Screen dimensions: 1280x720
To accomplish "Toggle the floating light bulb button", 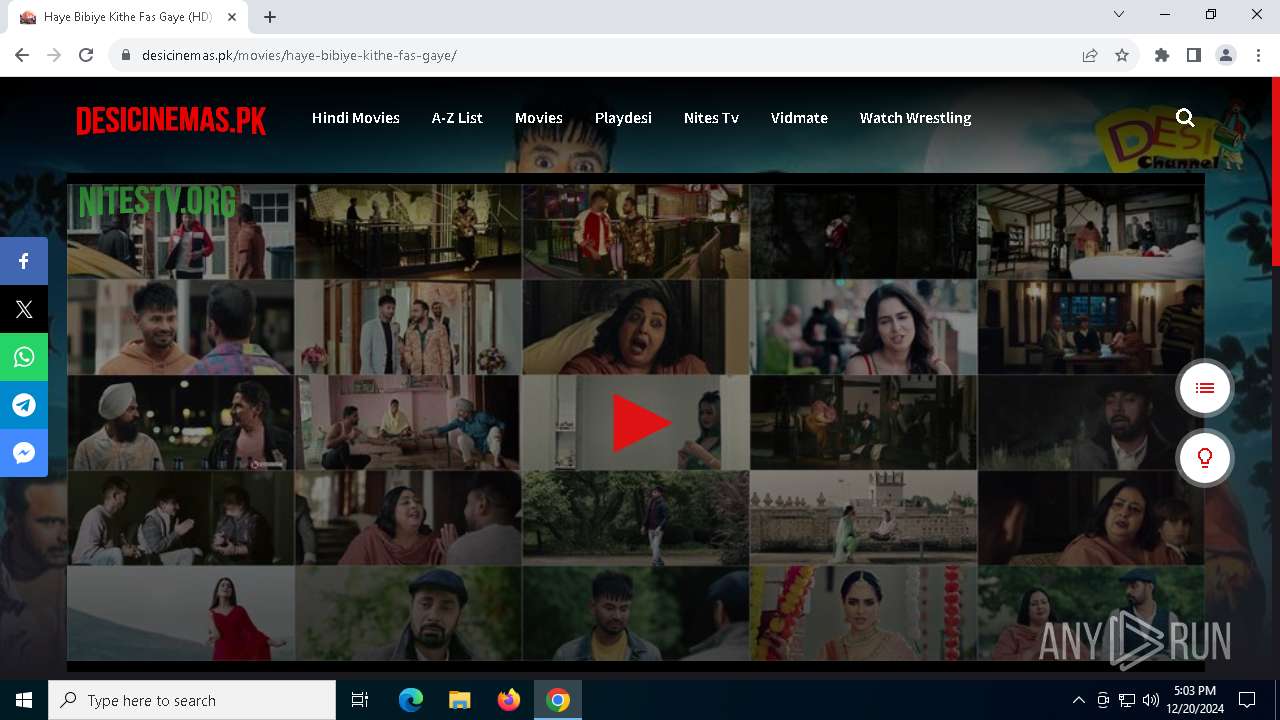I will point(1204,458).
